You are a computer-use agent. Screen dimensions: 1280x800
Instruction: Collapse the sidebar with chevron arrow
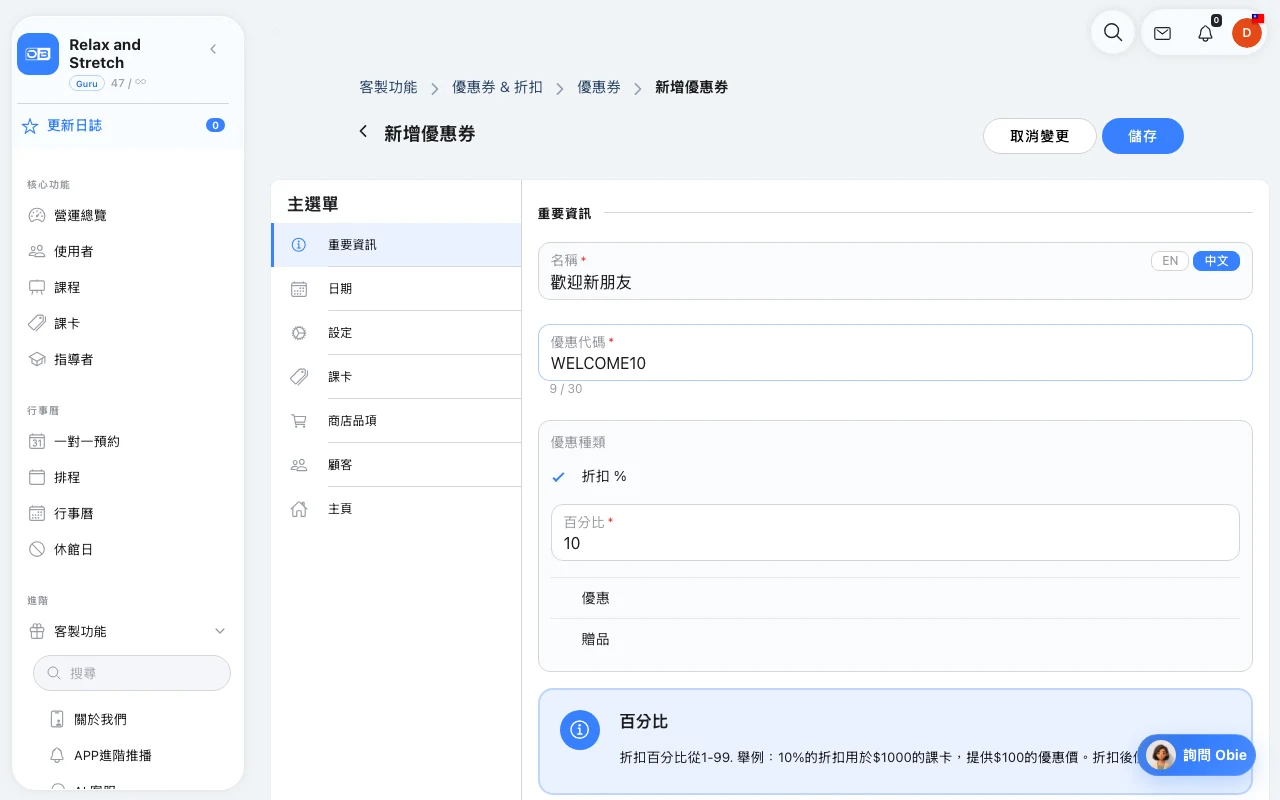[213, 49]
